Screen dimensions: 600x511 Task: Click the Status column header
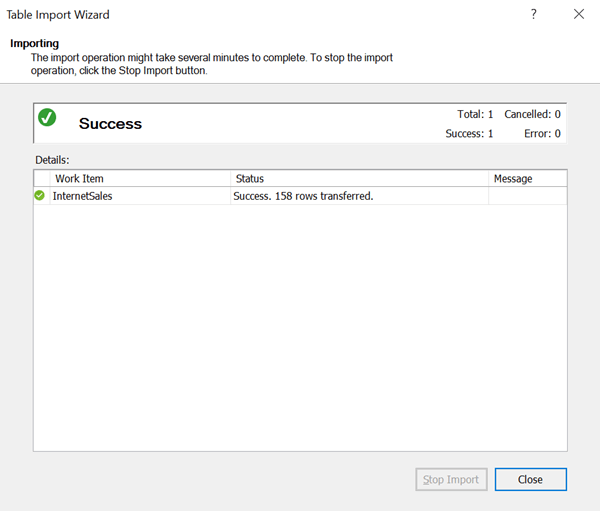[x=359, y=178]
